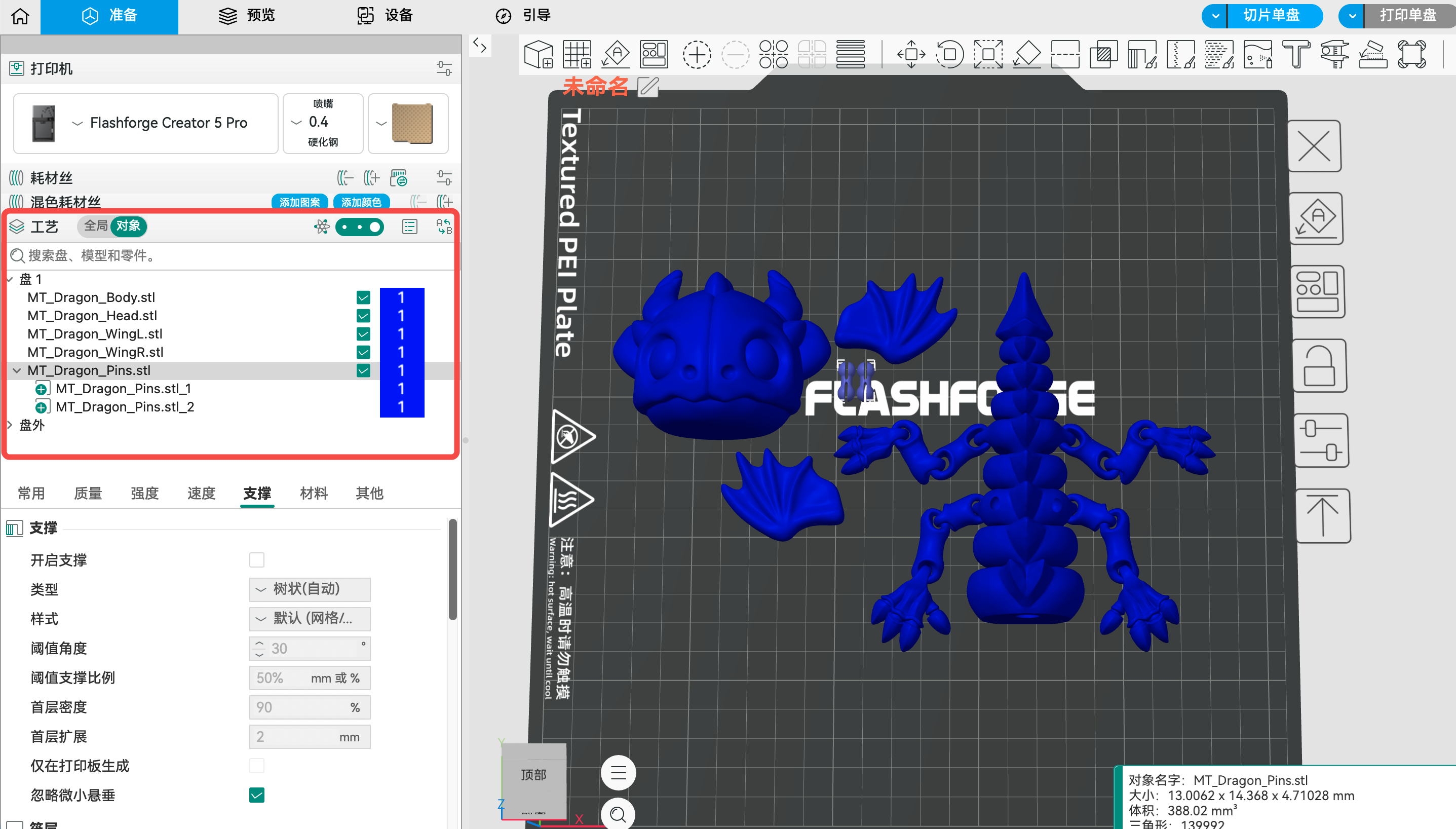1456x829 pixels.
Task: Open the 速度 settings tab
Action: (201, 493)
